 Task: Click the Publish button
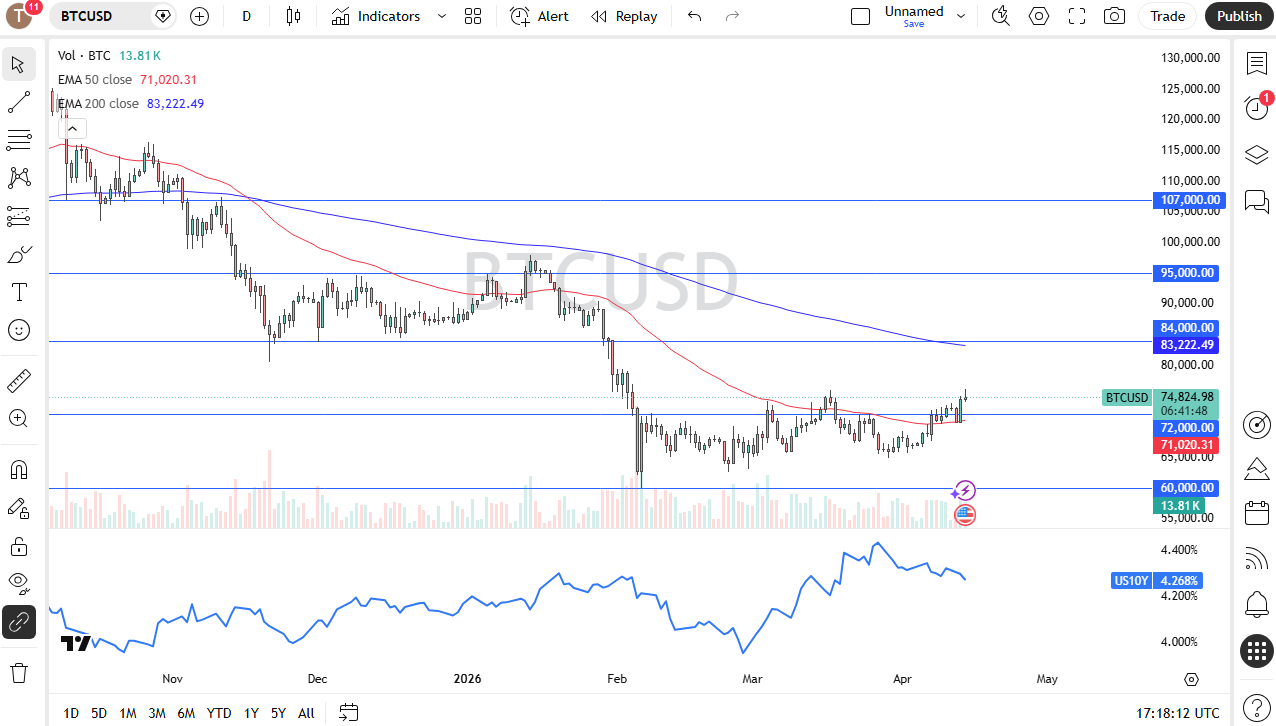click(1239, 16)
